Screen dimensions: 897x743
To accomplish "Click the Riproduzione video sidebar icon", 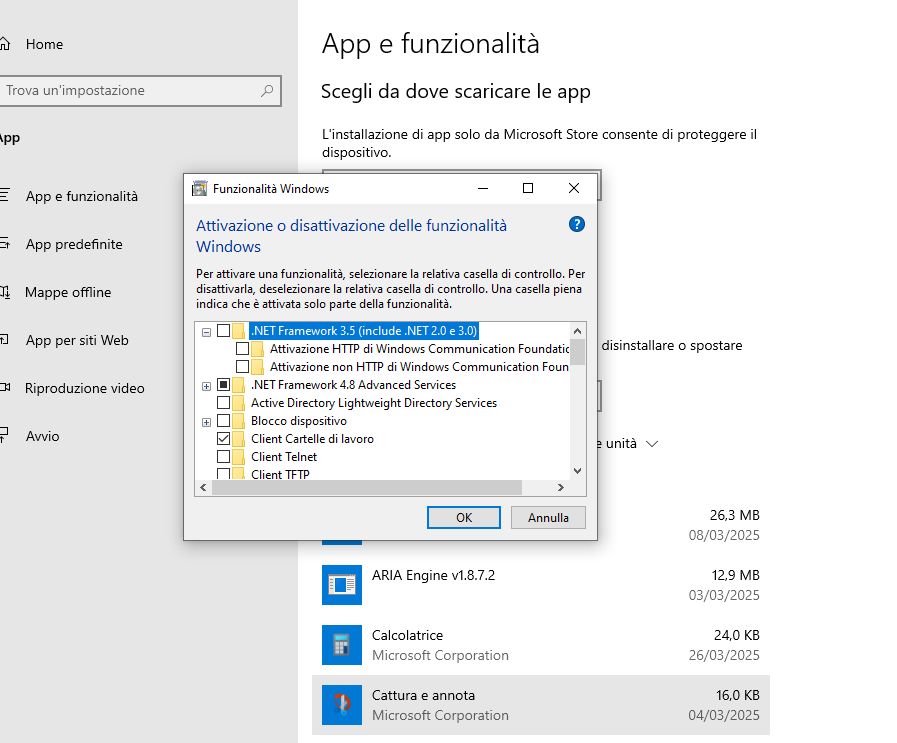I will coord(5,388).
